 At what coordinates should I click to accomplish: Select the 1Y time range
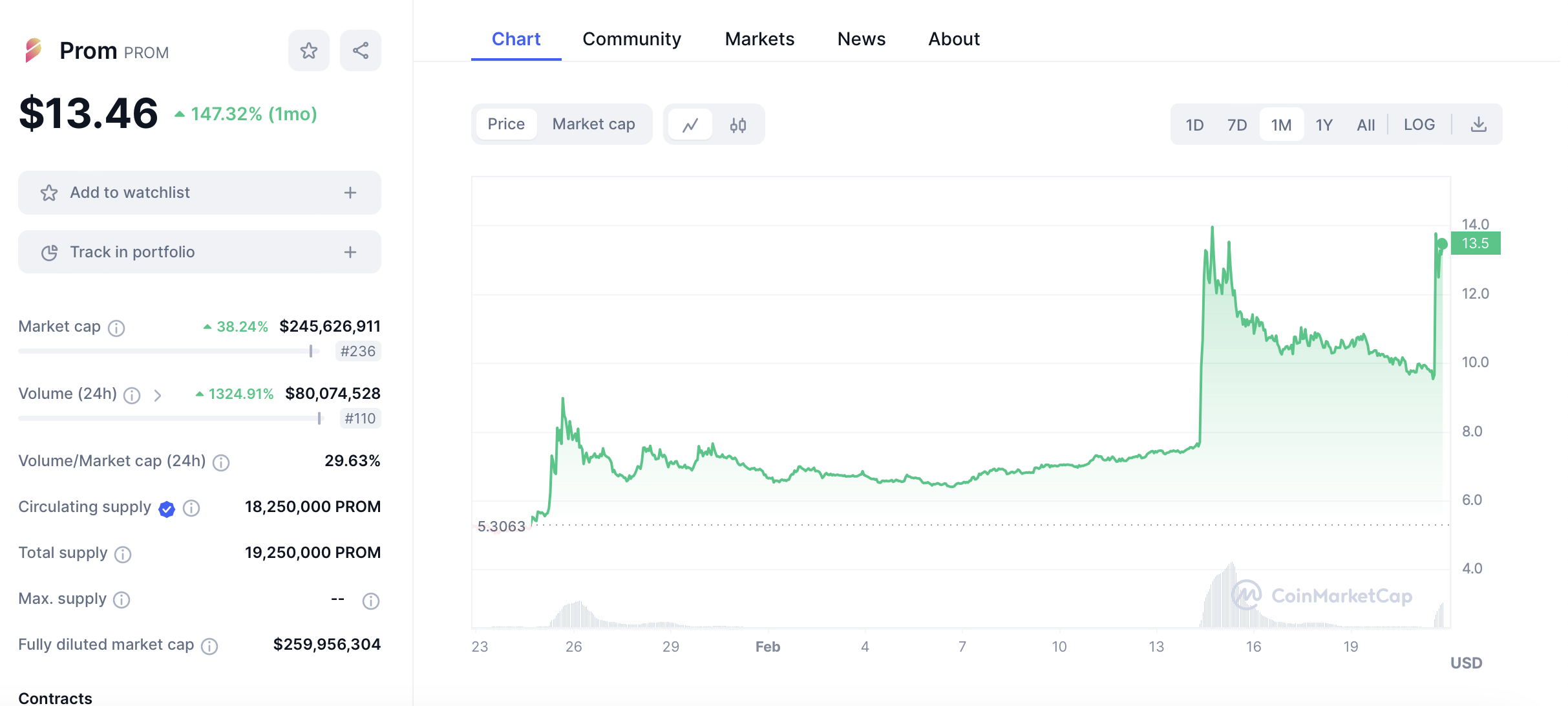pos(1324,124)
